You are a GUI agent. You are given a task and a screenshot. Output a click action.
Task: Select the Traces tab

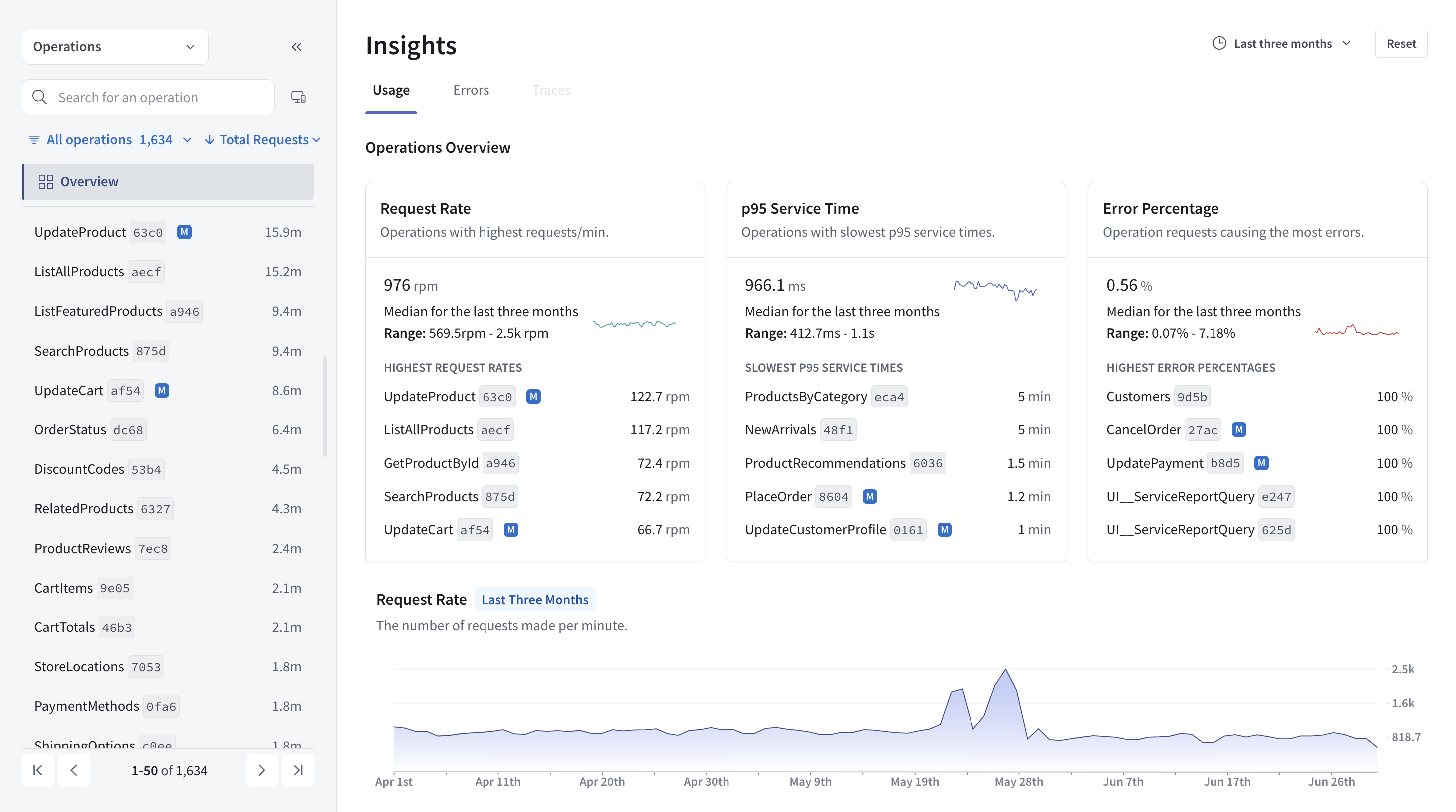(551, 90)
